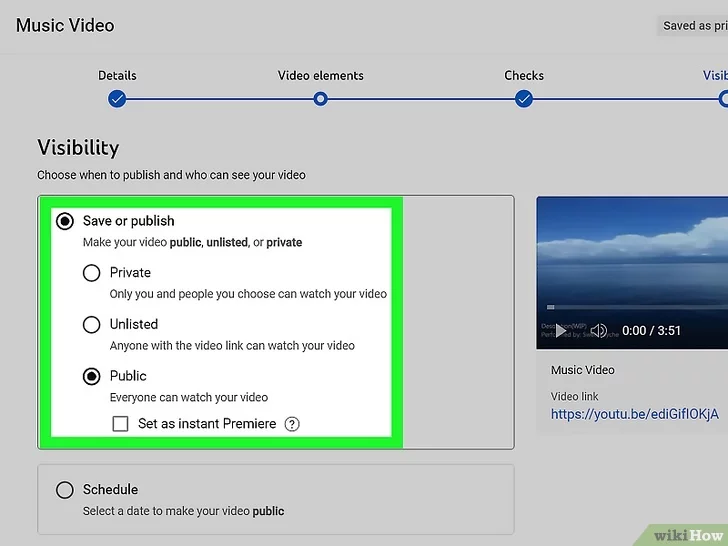Choose the Unlisted visibility option
728x546 pixels.
coord(92,325)
